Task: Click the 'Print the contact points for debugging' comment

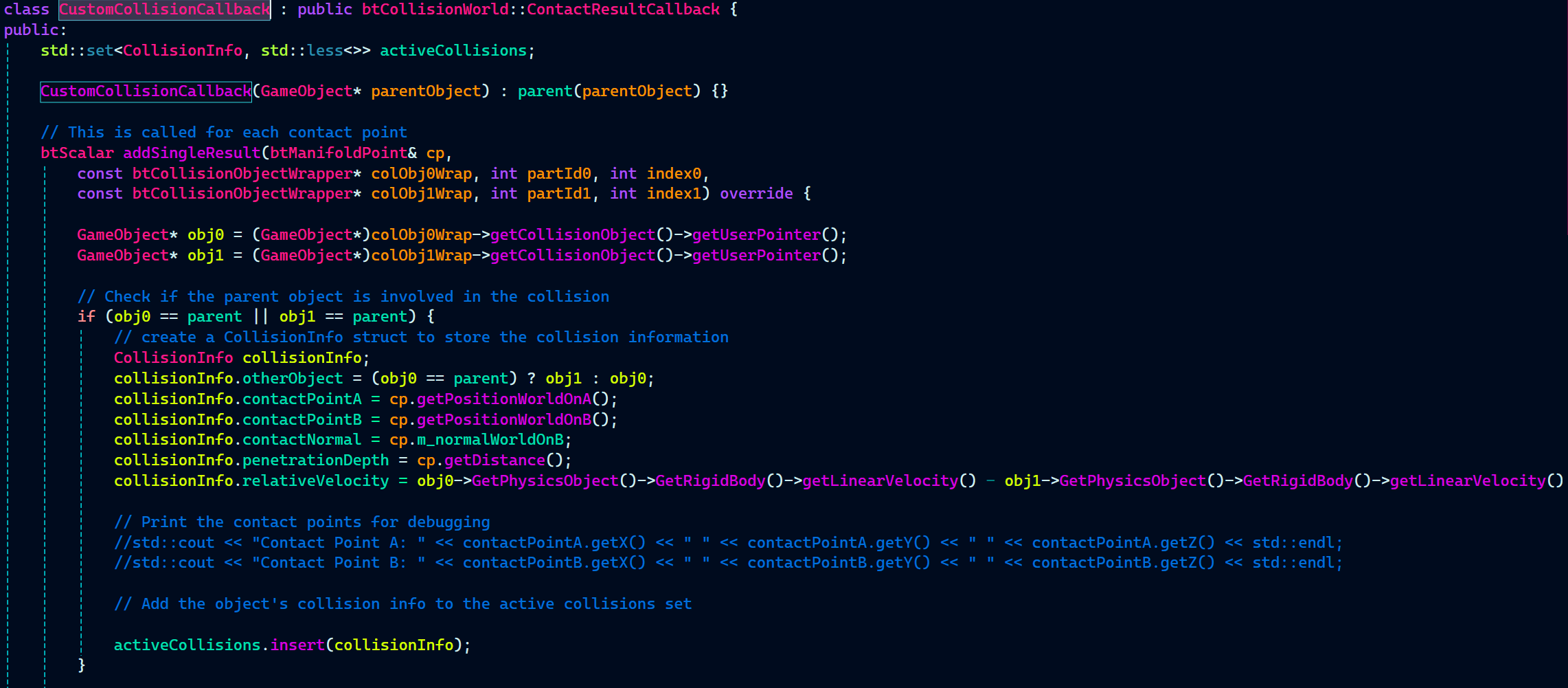Action: pos(302,522)
